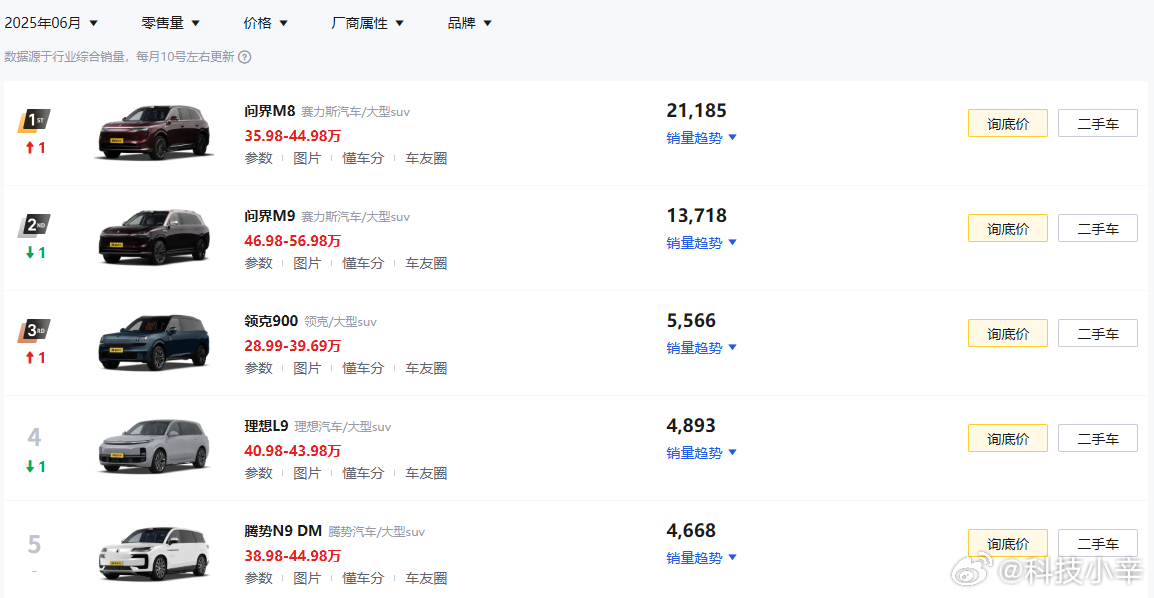
Task: Click 赛力斯汽车/大型suv label beside 问界M8
Action: (x=355, y=113)
